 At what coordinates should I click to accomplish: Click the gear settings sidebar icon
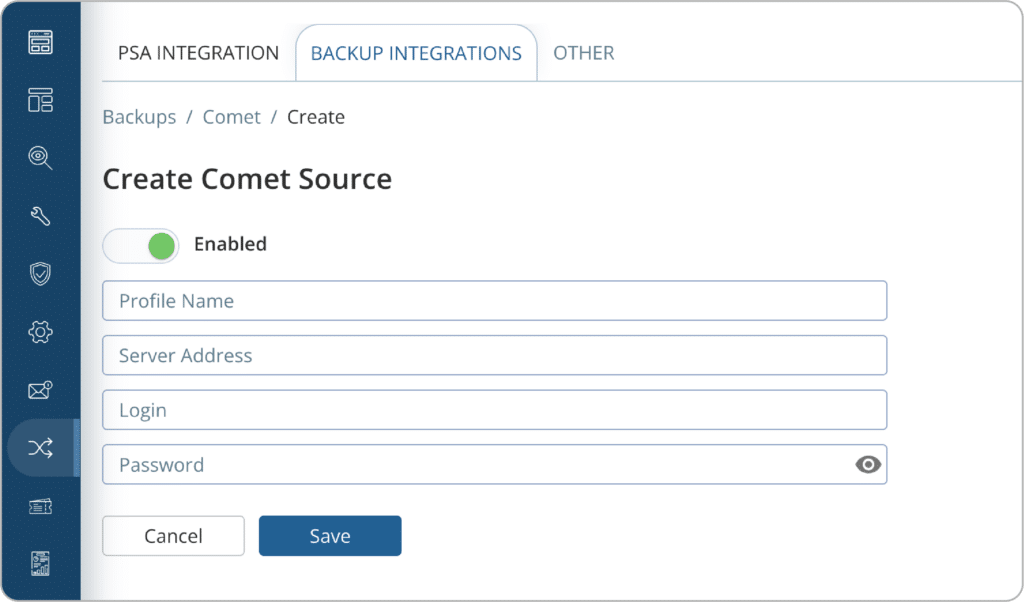pos(40,332)
